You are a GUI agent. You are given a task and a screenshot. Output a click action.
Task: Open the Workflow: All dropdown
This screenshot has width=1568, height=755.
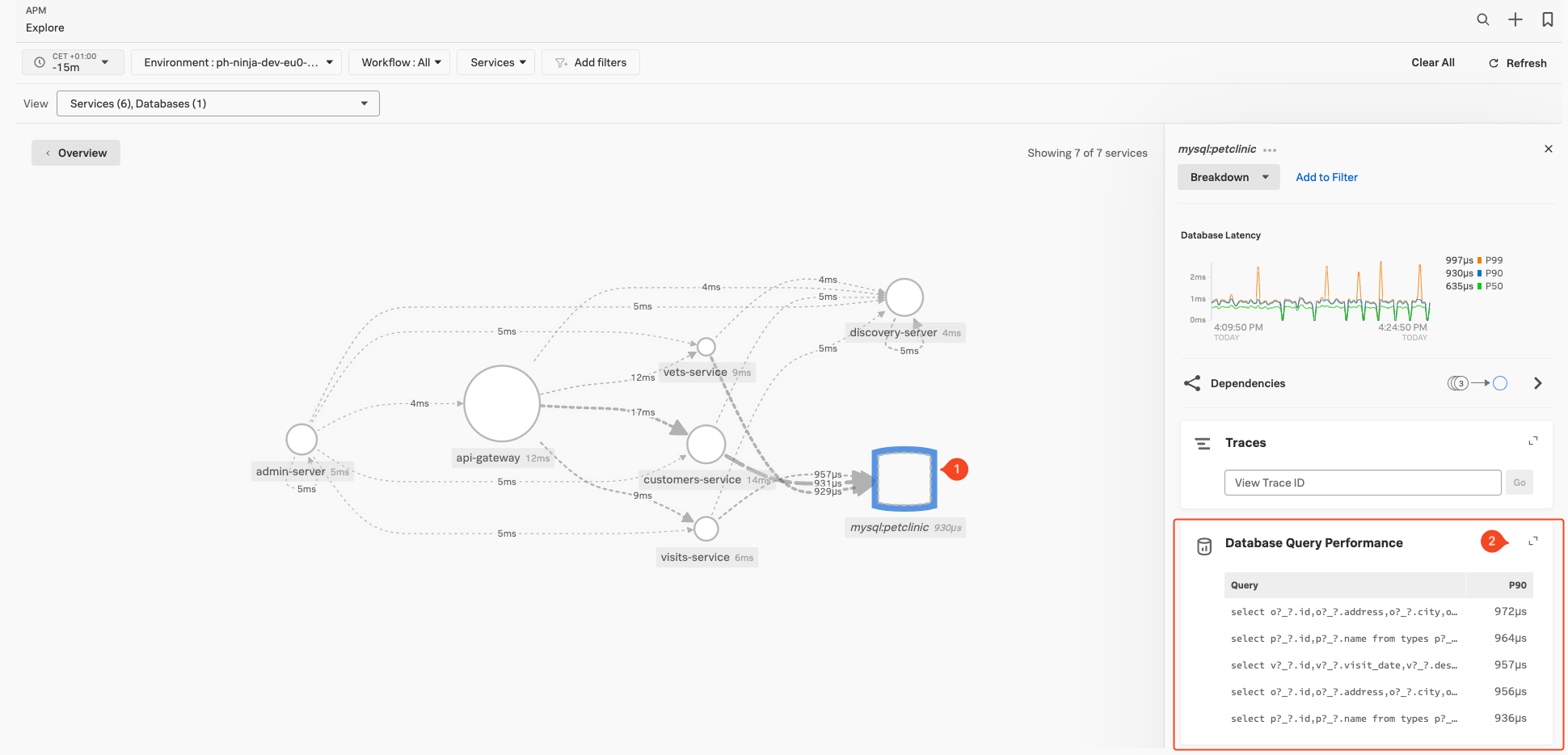pos(399,62)
